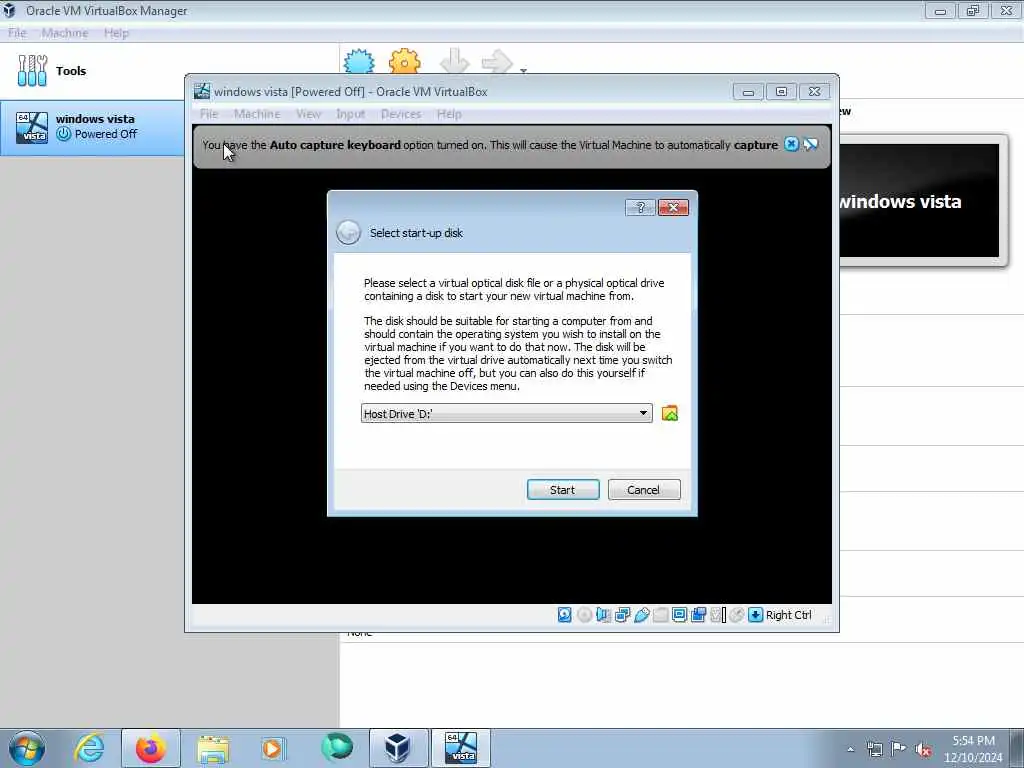Click the CPU 'V' virtualization indicator in status bar
Screen dimensions: 1024x768
pos(718,615)
